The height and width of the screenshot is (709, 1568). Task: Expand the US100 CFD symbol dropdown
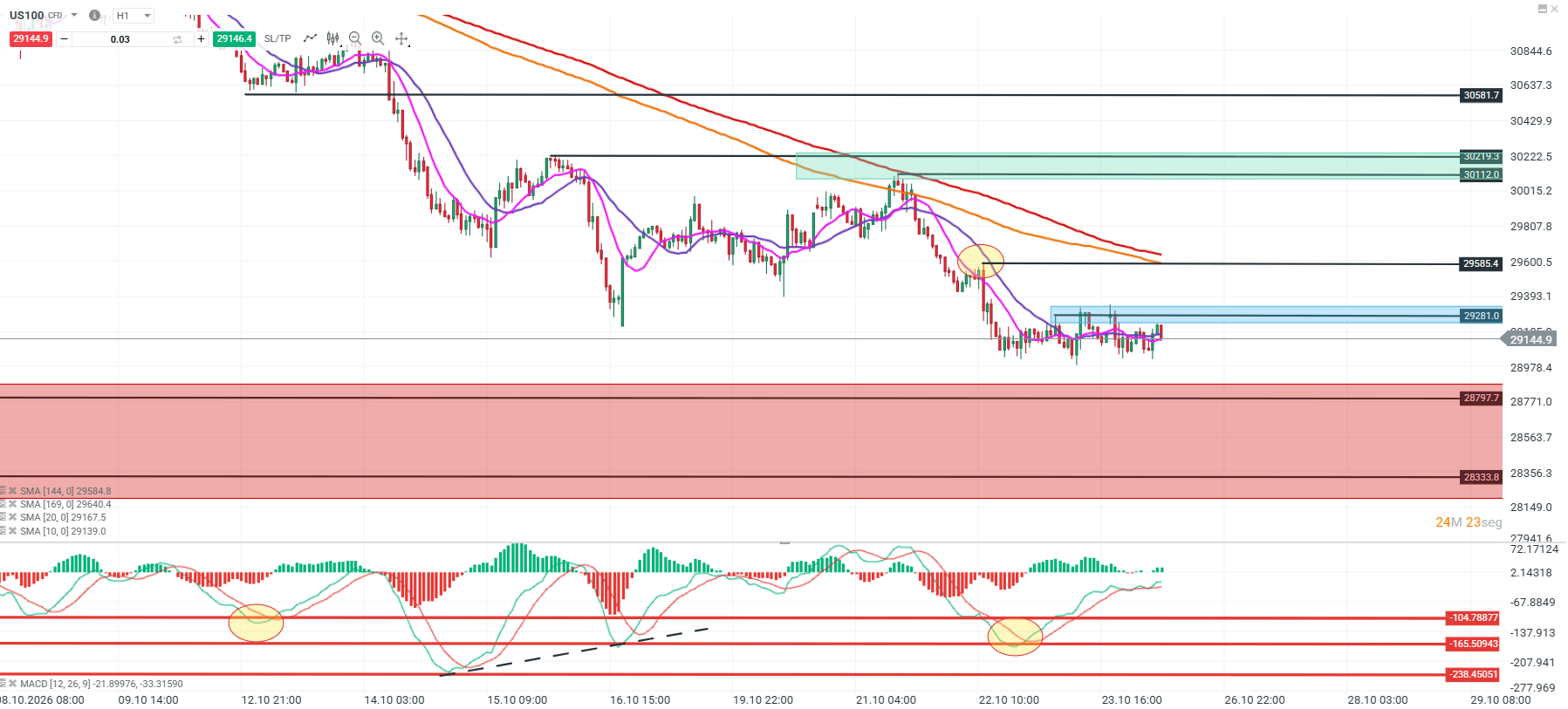[74, 15]
